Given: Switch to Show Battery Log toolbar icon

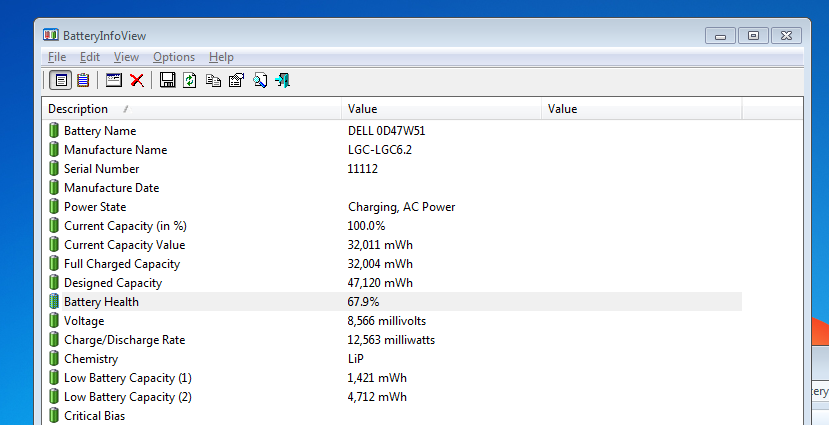Looking at the screenshot, I should pyautogui.click(x=83, y=80).
